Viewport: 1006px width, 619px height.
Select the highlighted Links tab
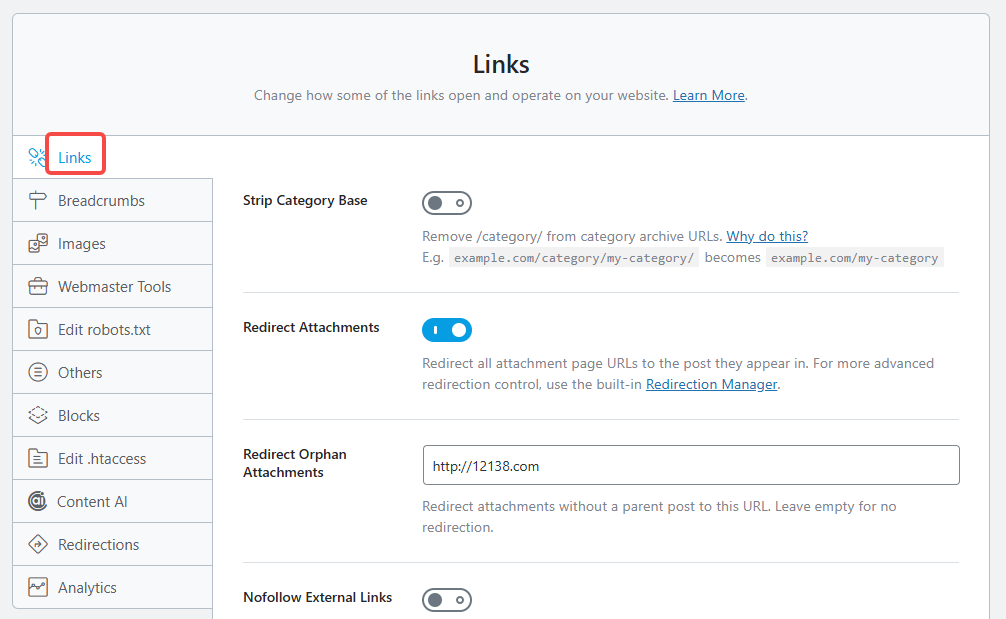coord(73,155)
